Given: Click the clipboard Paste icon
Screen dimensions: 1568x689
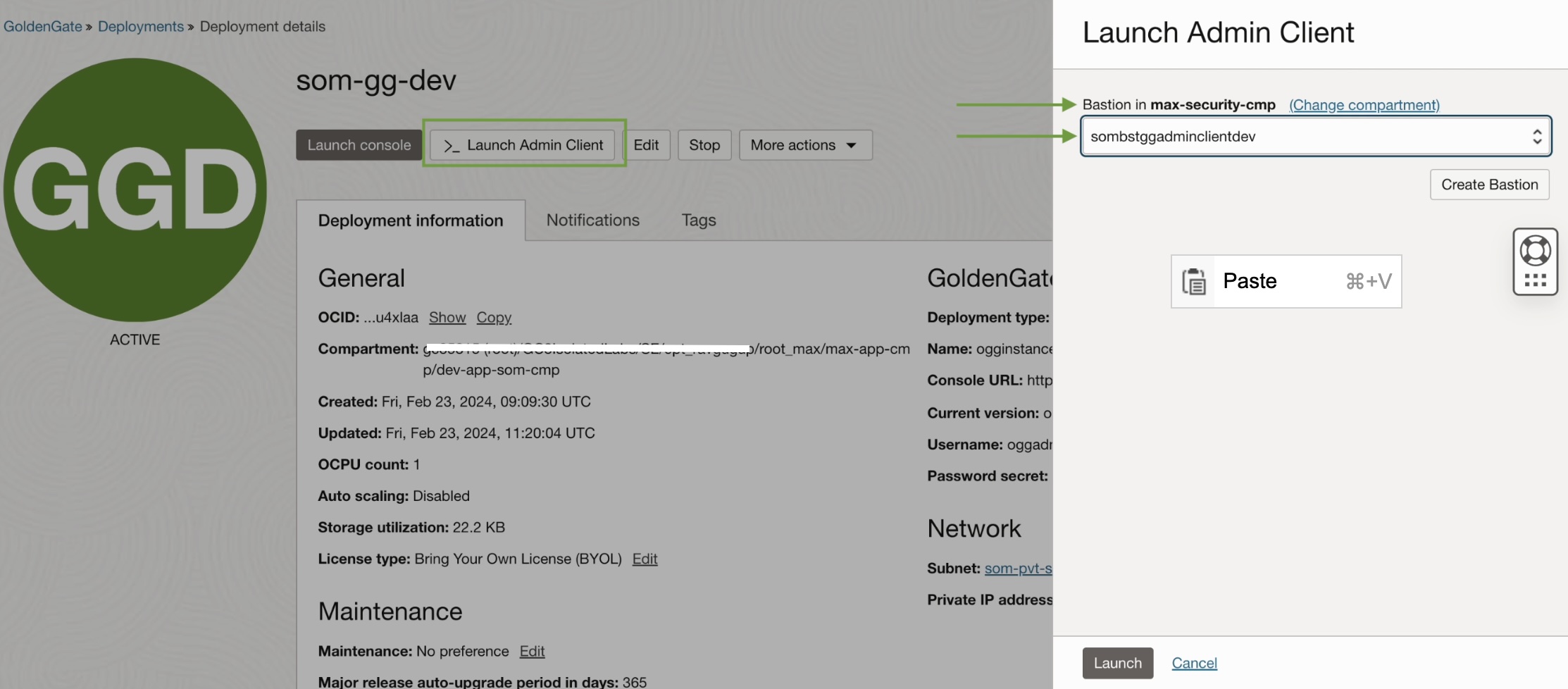Looking at the screenshot, I should (1193, 282).
